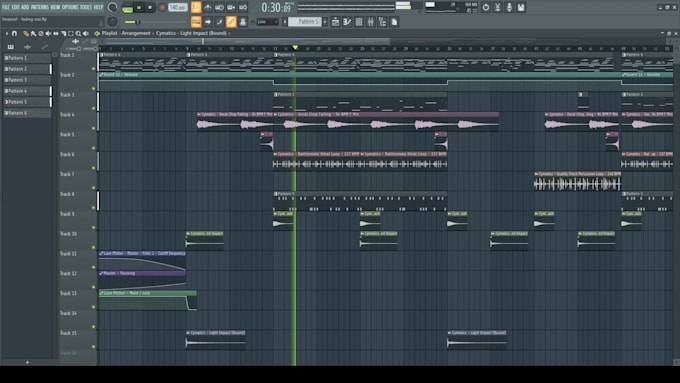Mute Track 1 using its green LED

coord(93,69)
